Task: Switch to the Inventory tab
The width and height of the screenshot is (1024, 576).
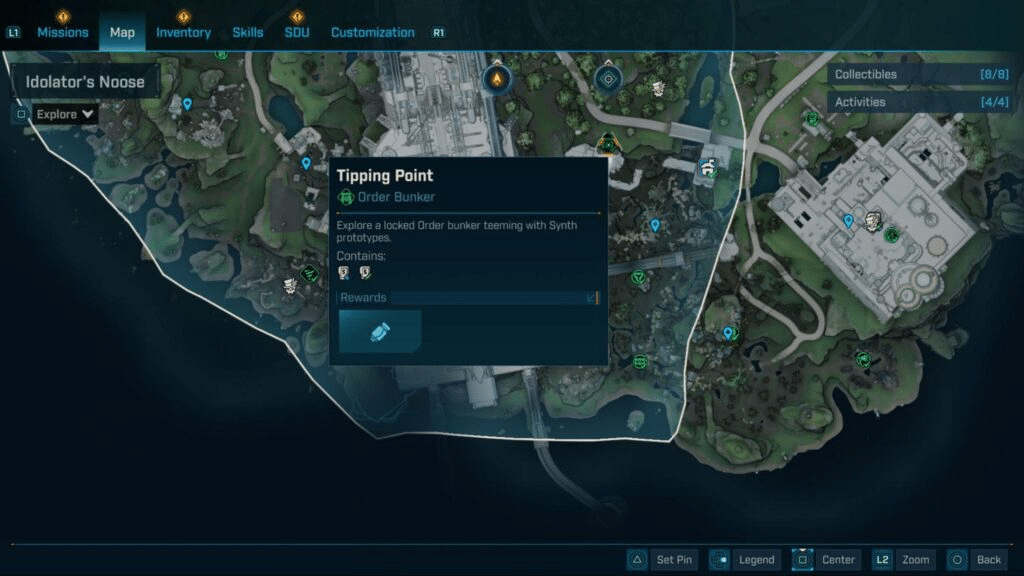Action: (183, 32)
